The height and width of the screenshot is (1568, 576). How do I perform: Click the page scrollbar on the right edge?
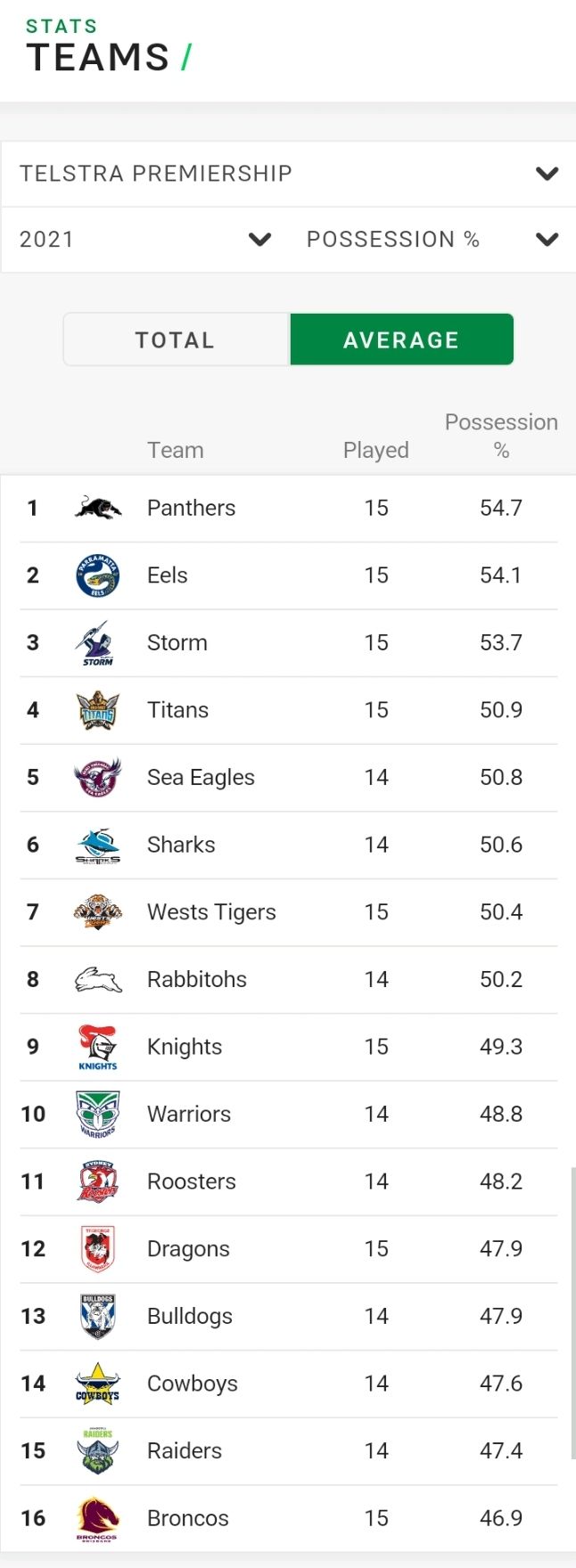pos(572,1312)
